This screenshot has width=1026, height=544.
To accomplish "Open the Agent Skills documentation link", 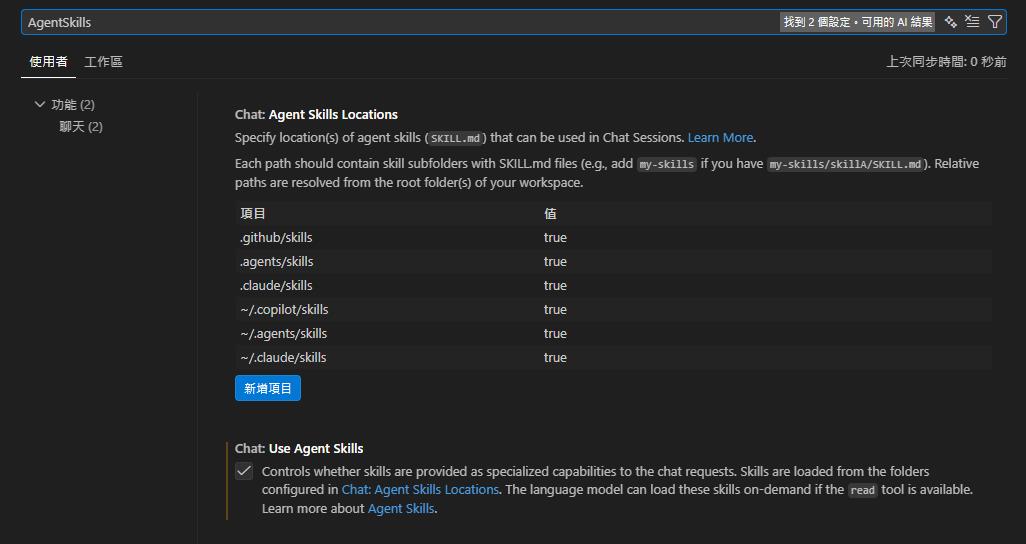I will point(401,509).
